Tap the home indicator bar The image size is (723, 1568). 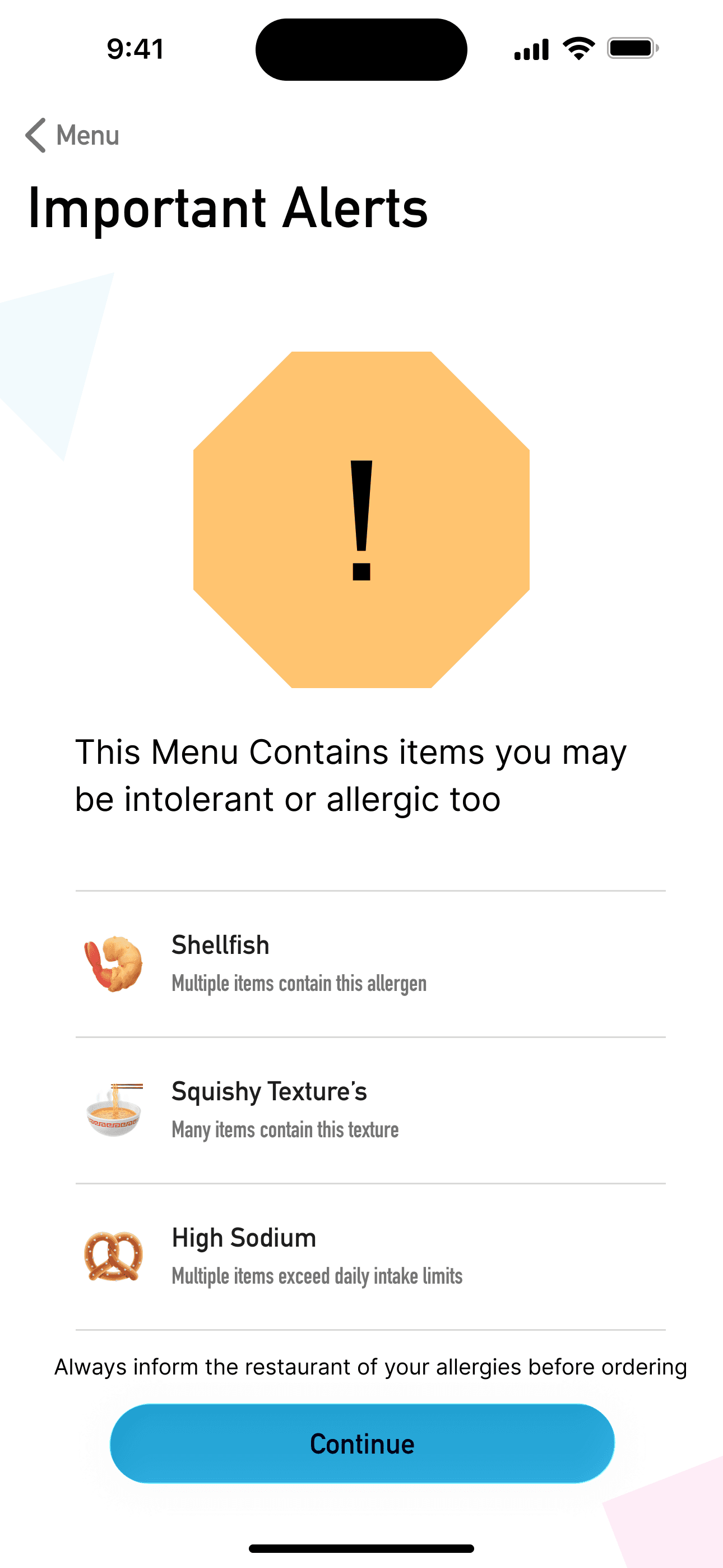(x=361, y=1548)
